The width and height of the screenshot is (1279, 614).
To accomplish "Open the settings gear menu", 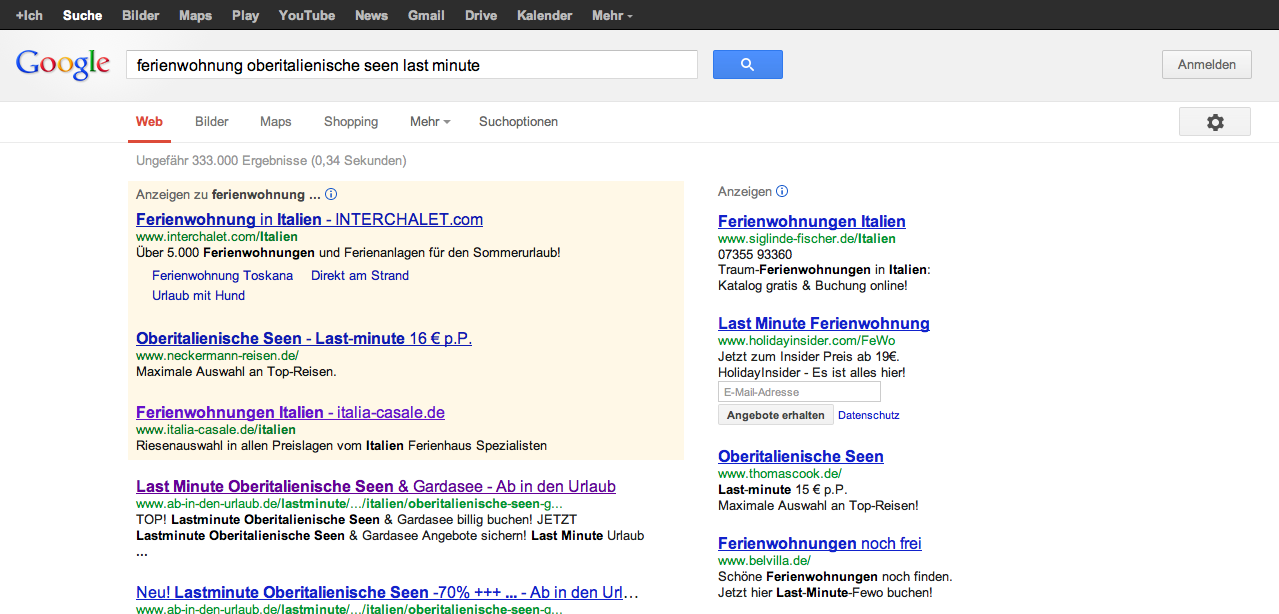I will 1214,122.
